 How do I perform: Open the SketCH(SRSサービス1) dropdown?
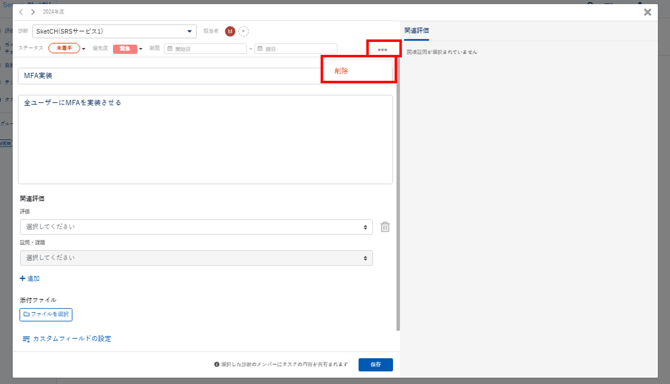(x=114, y=31)
